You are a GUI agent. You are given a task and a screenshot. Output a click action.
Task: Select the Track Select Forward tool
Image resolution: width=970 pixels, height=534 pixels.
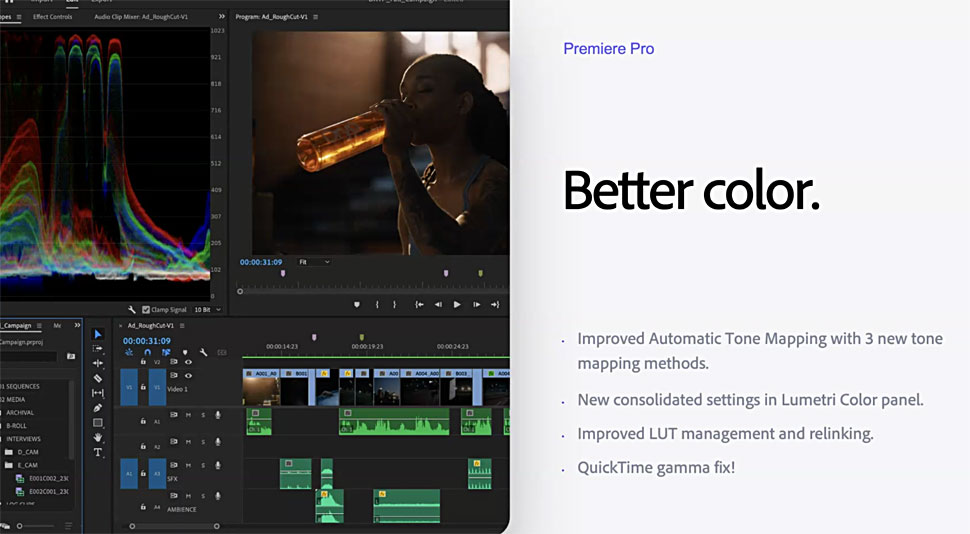[98, 348]
